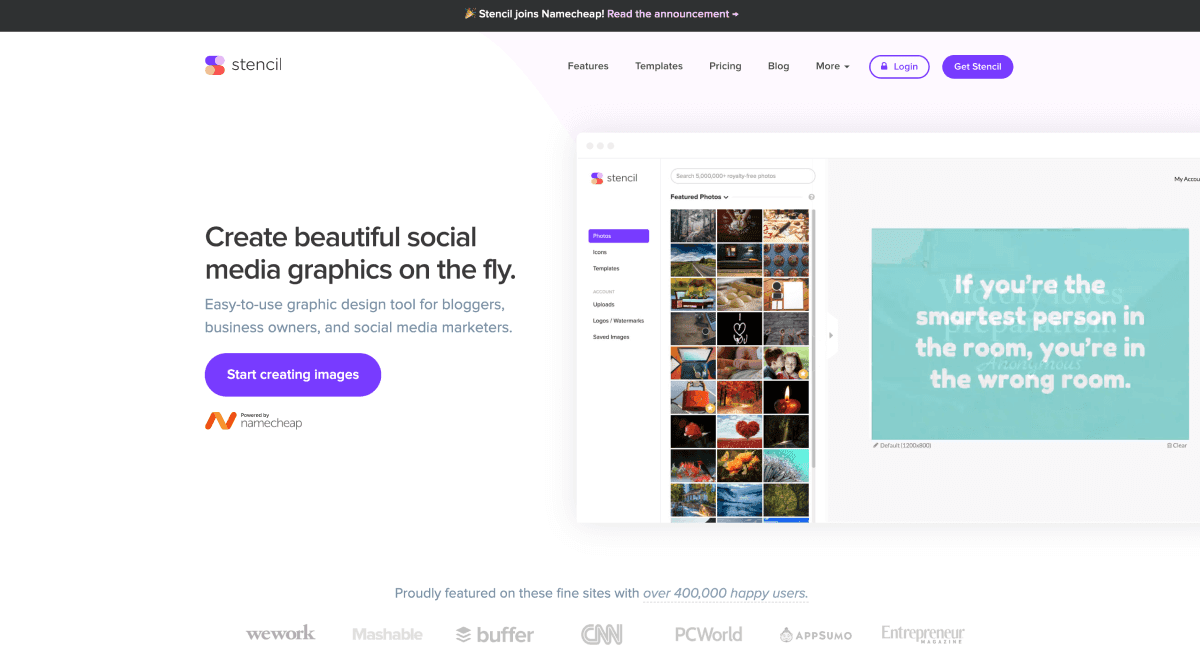1200x664 pixels.
Task: Click the Stencil logo inside the app preview
Action: [613, 178]
